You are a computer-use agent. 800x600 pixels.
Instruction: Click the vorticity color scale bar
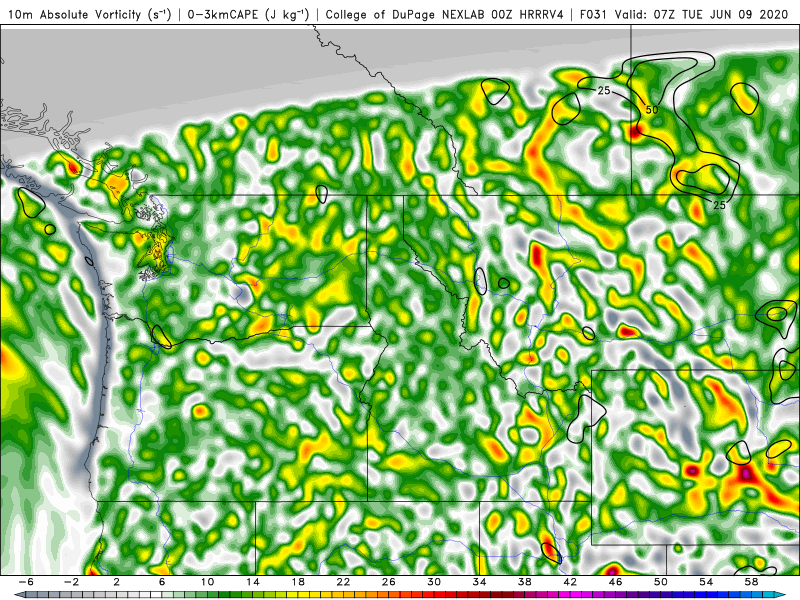click(x=400, y=595)
